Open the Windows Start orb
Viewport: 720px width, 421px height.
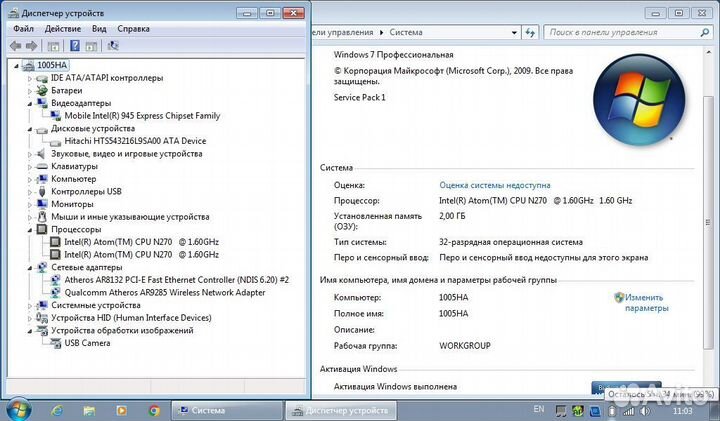tap(18, 409)
